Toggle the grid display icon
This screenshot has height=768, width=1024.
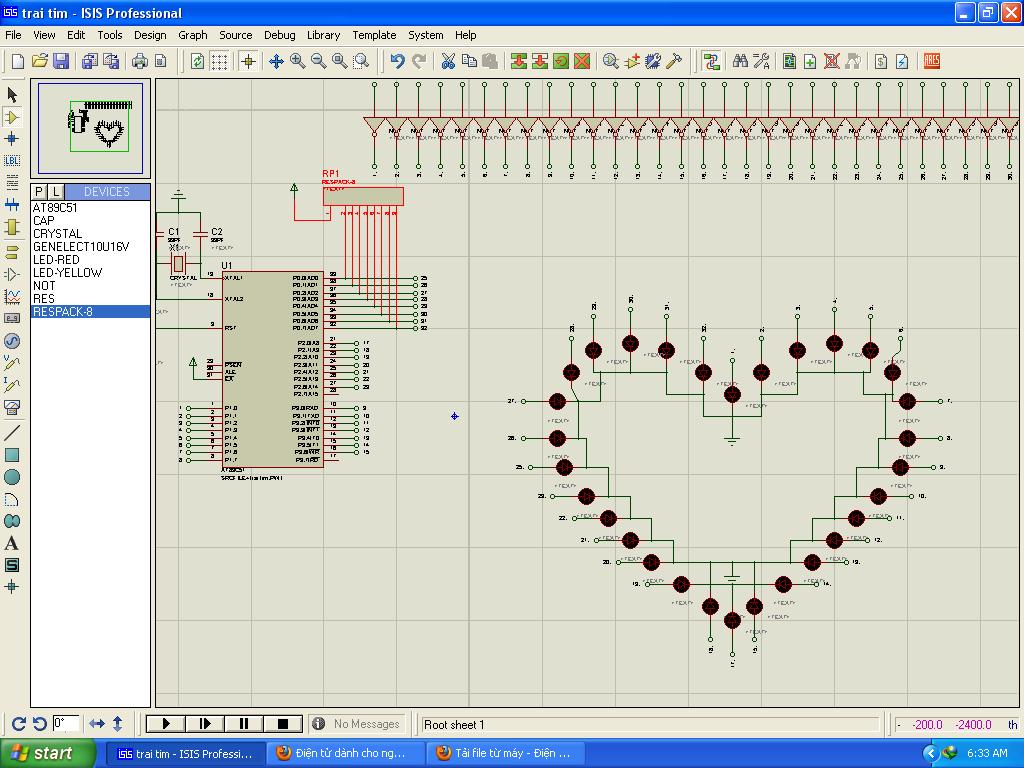219,61
